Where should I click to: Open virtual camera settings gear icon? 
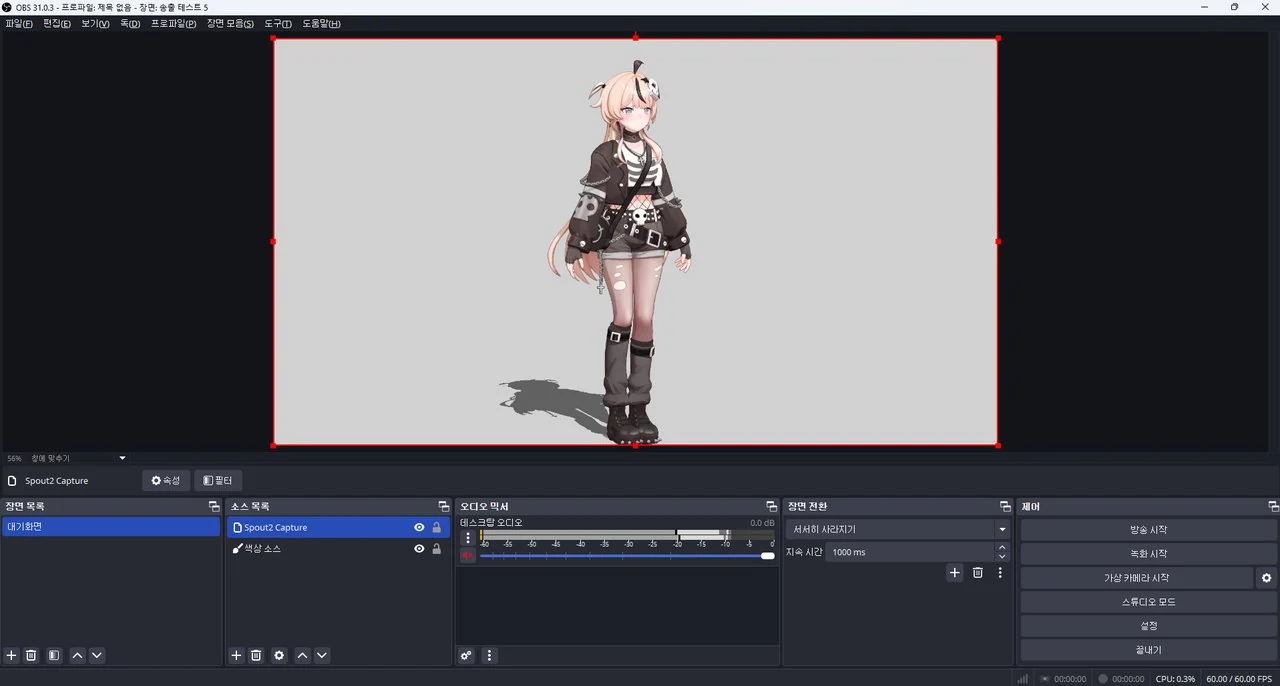tap(1267, 578)
